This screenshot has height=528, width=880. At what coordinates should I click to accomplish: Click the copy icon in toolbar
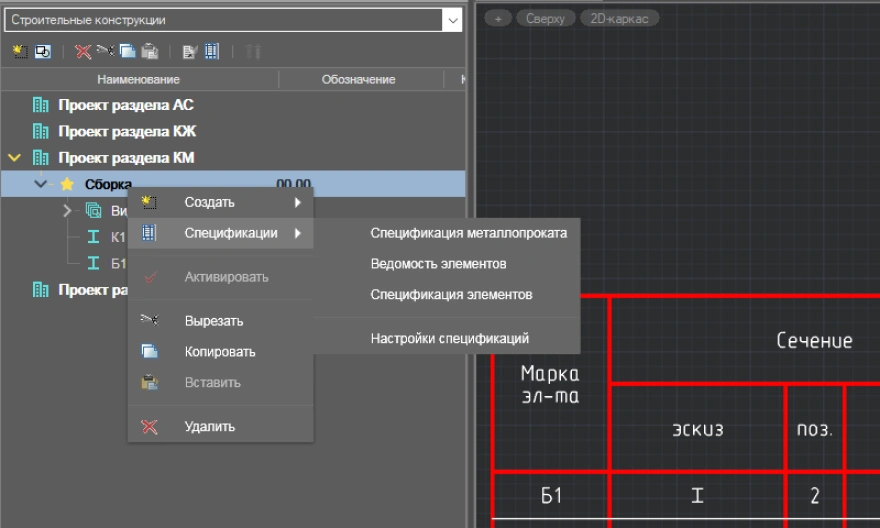coord(127,51)
